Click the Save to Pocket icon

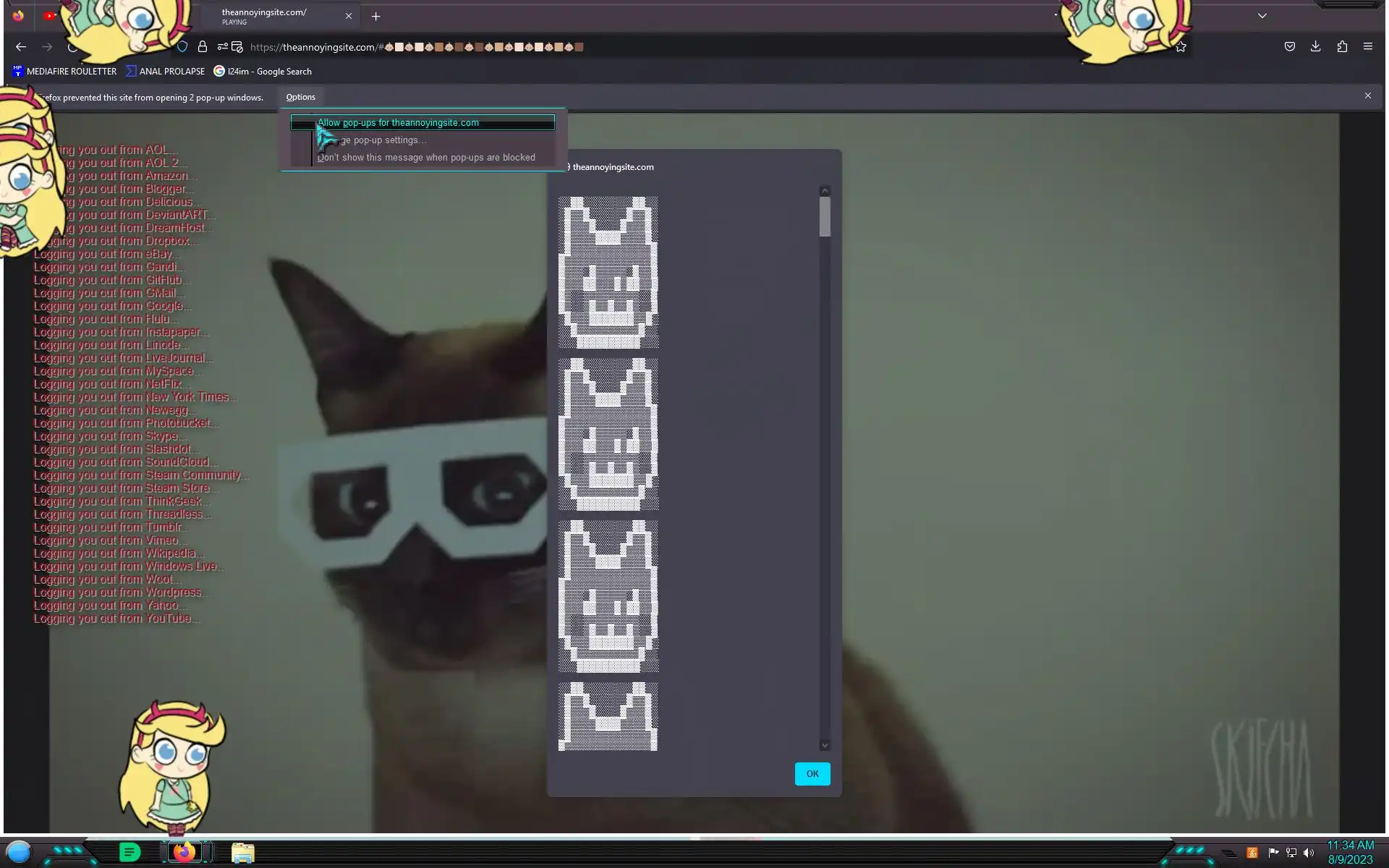[1289, 47]
